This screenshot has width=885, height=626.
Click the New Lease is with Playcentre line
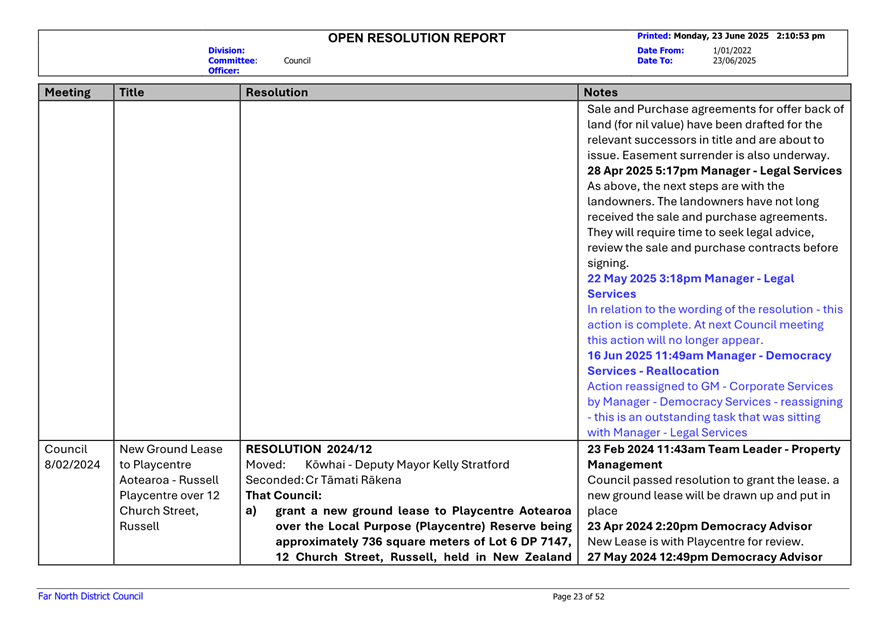pos(695,542)
